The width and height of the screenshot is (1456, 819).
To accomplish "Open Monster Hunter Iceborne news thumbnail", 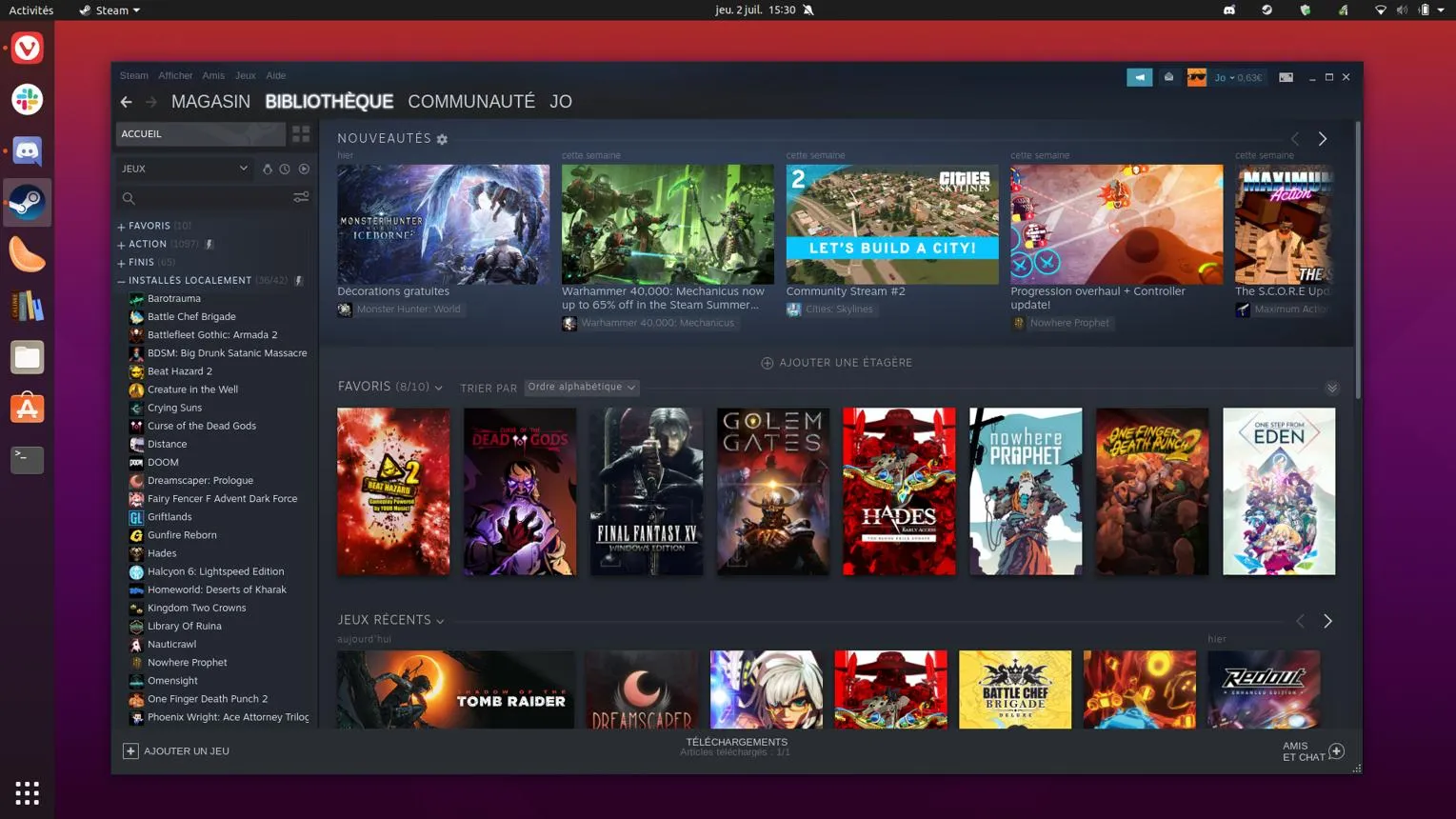I will coord(443,225).
